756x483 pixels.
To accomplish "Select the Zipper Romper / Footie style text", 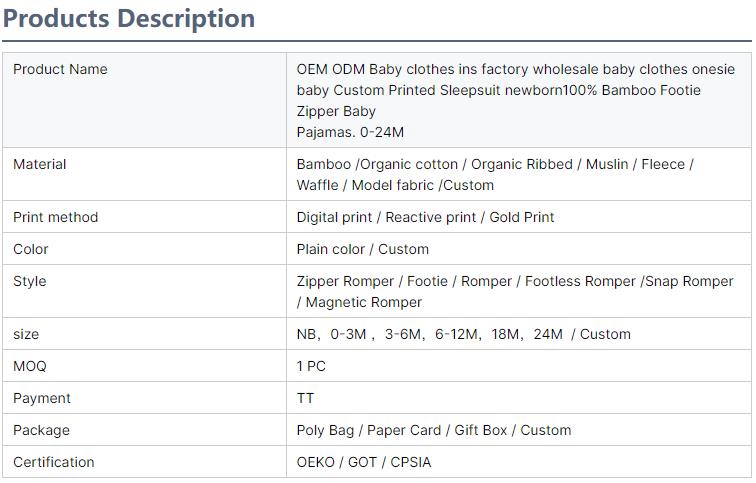I will click(x=515, y=291).
